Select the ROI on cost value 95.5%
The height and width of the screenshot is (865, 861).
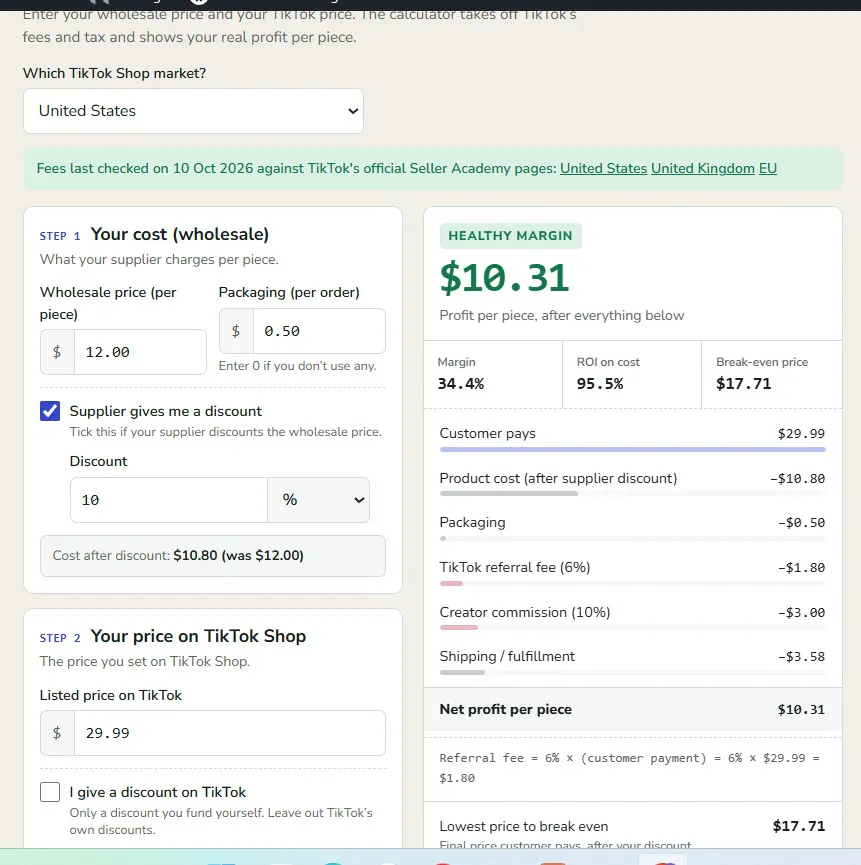pos(600,384)
